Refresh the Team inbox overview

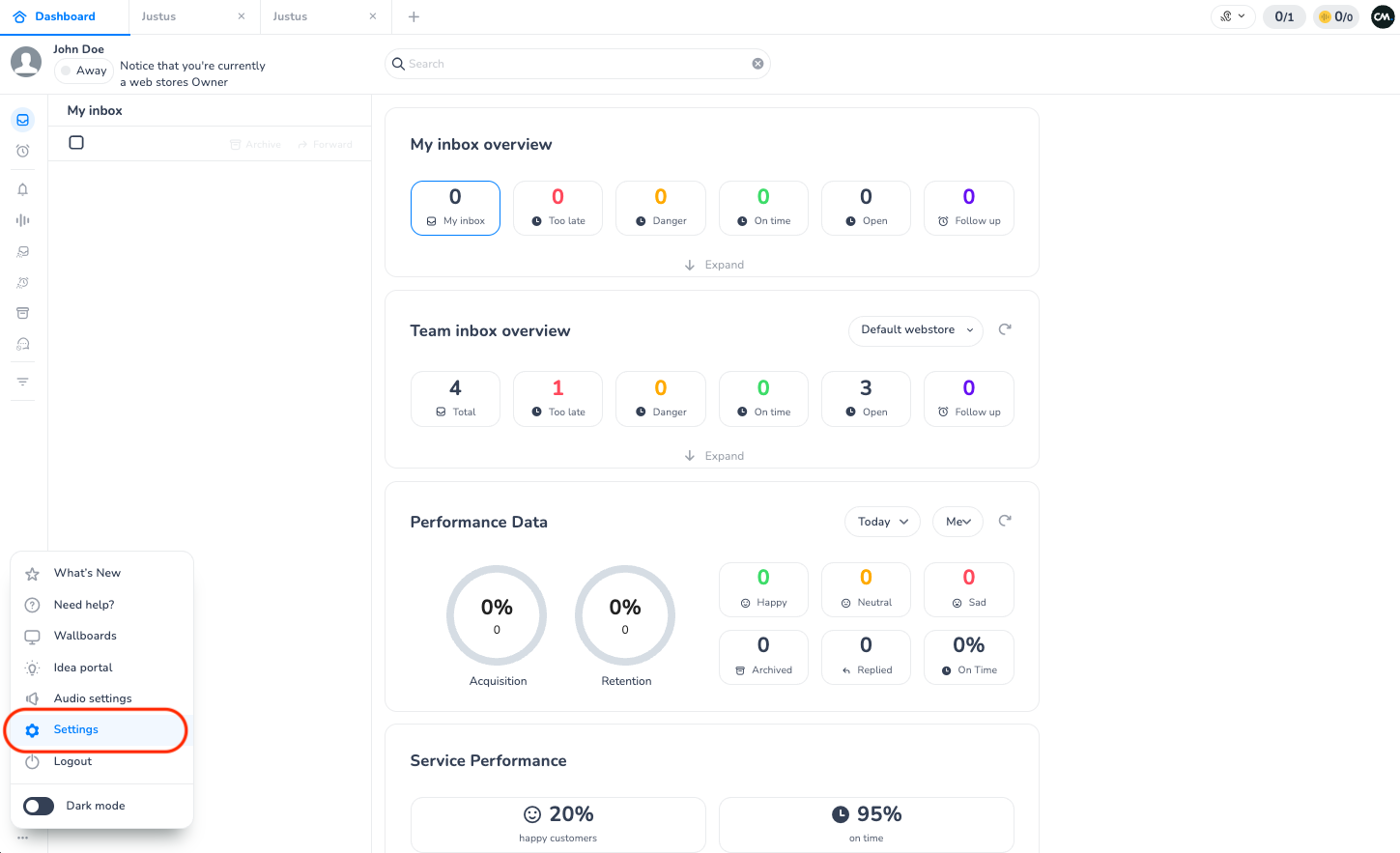pyautogui.click(x=1005, y=329)
